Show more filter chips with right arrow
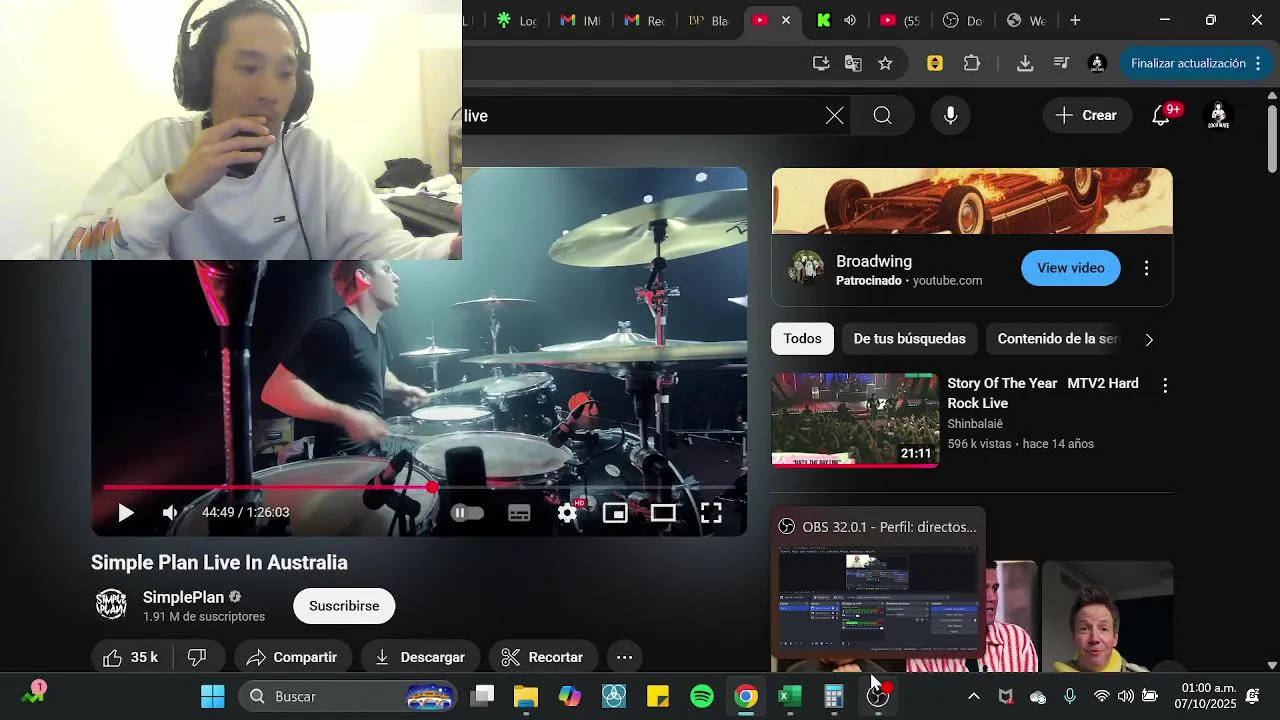 [1149, 340]
